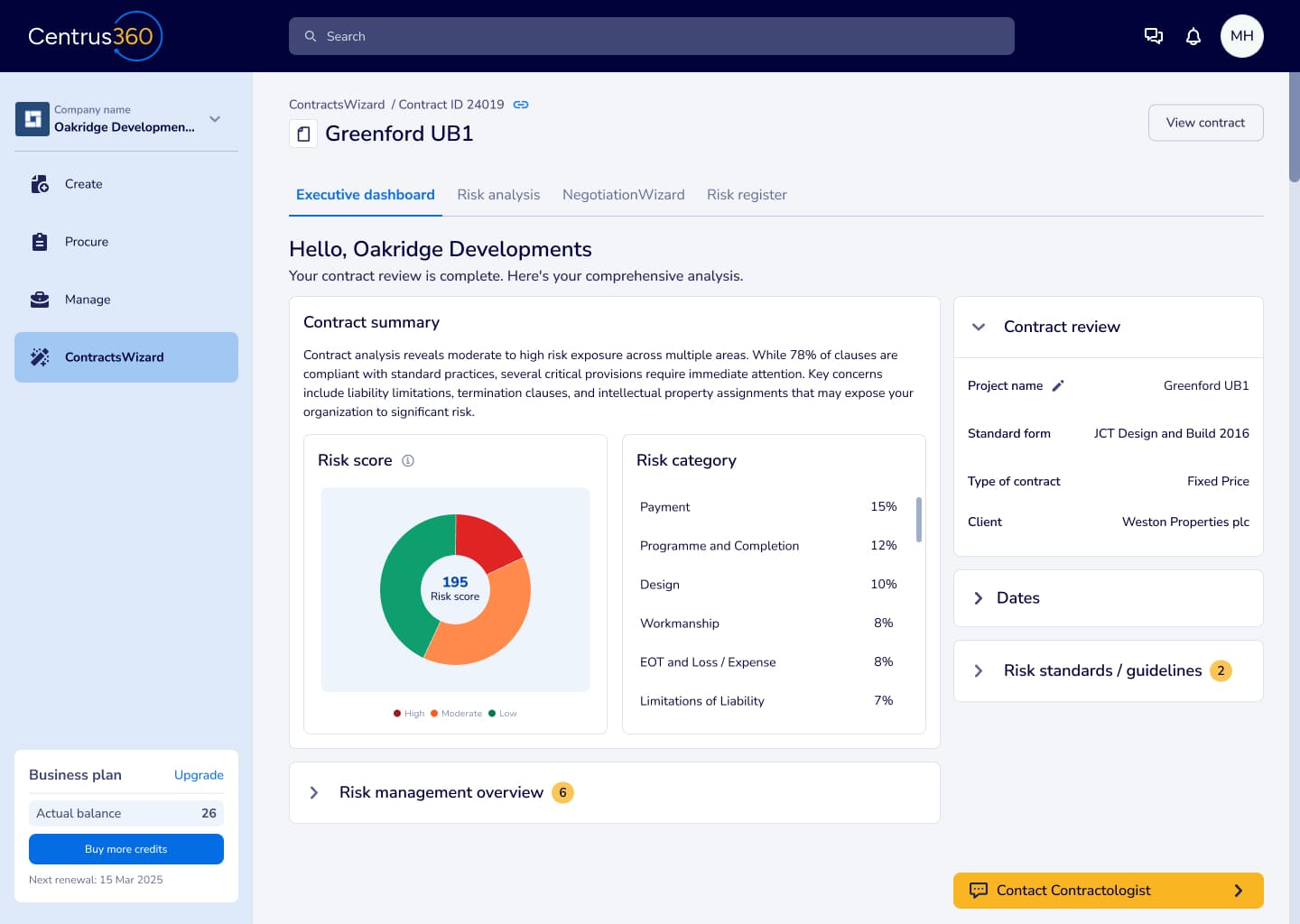Expand the company name dropdown

[215, 119]
